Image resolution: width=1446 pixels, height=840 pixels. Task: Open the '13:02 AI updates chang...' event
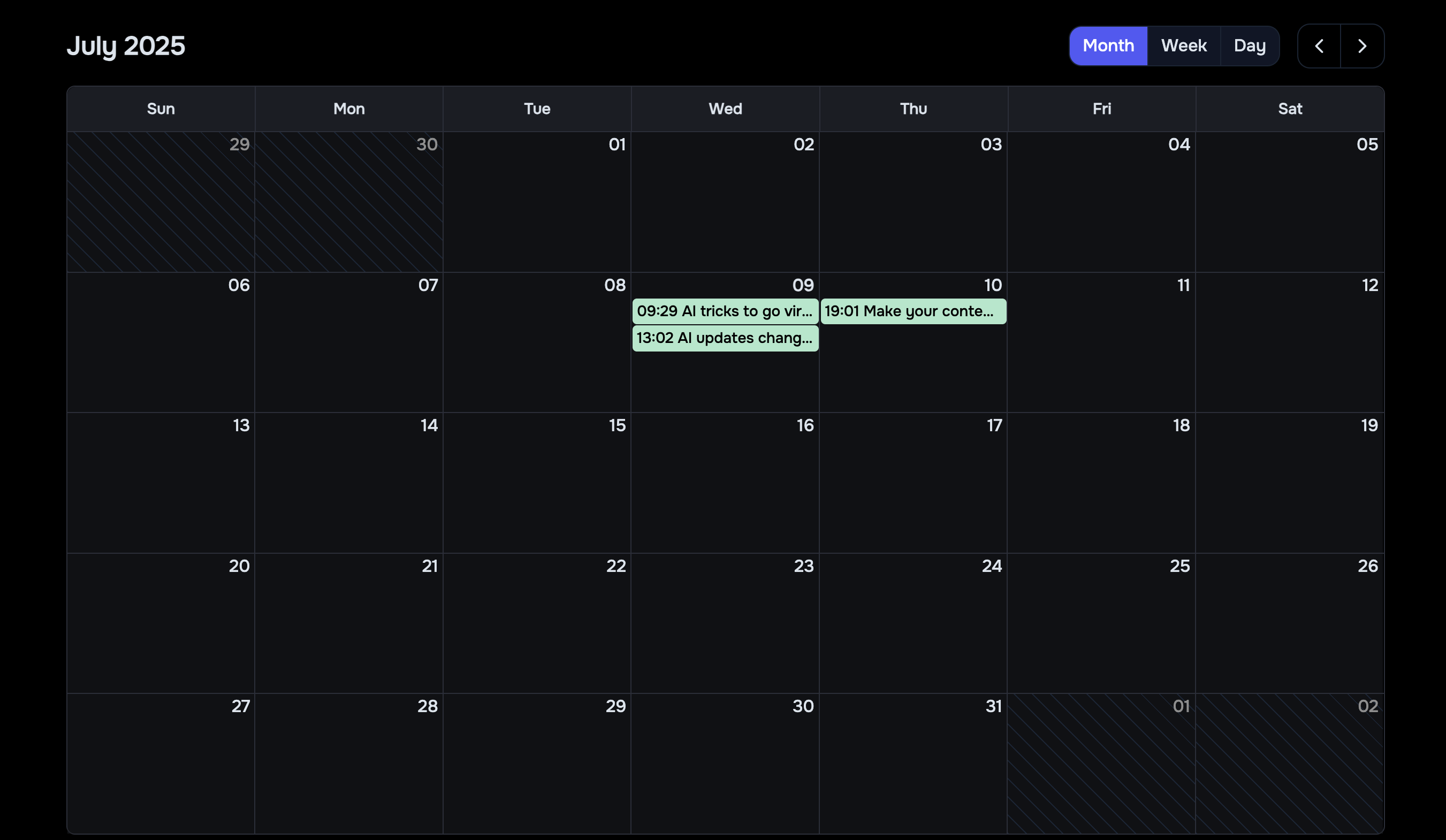click(725, 339)
